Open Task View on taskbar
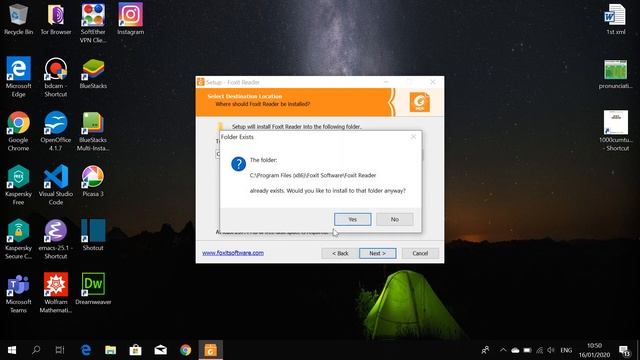The width and height of the screenshot is (640, 360). point(60,350)
